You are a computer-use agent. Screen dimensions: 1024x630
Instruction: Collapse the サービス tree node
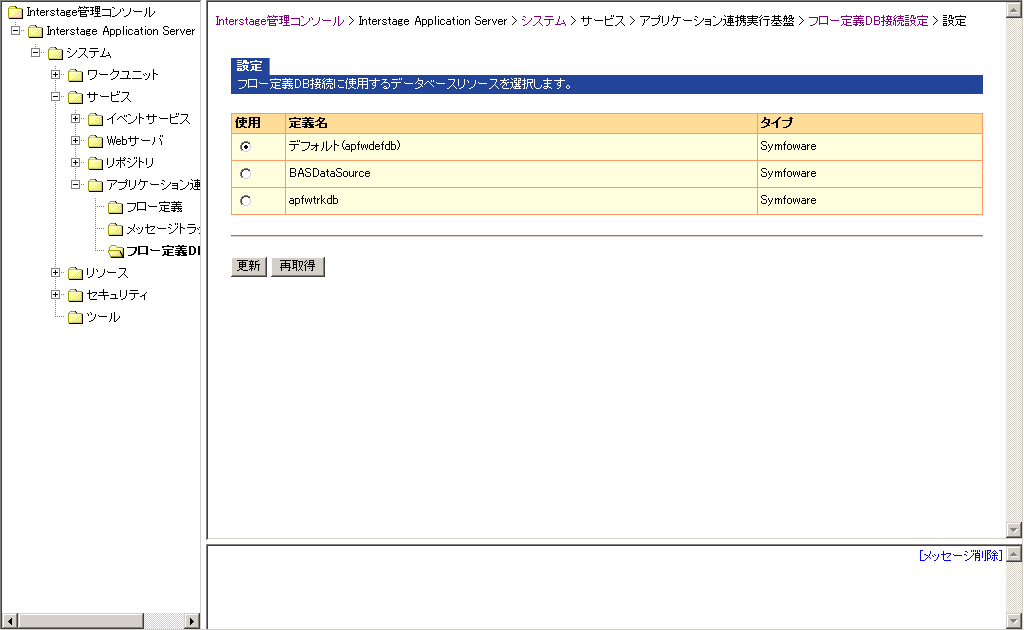coord(56,97)
